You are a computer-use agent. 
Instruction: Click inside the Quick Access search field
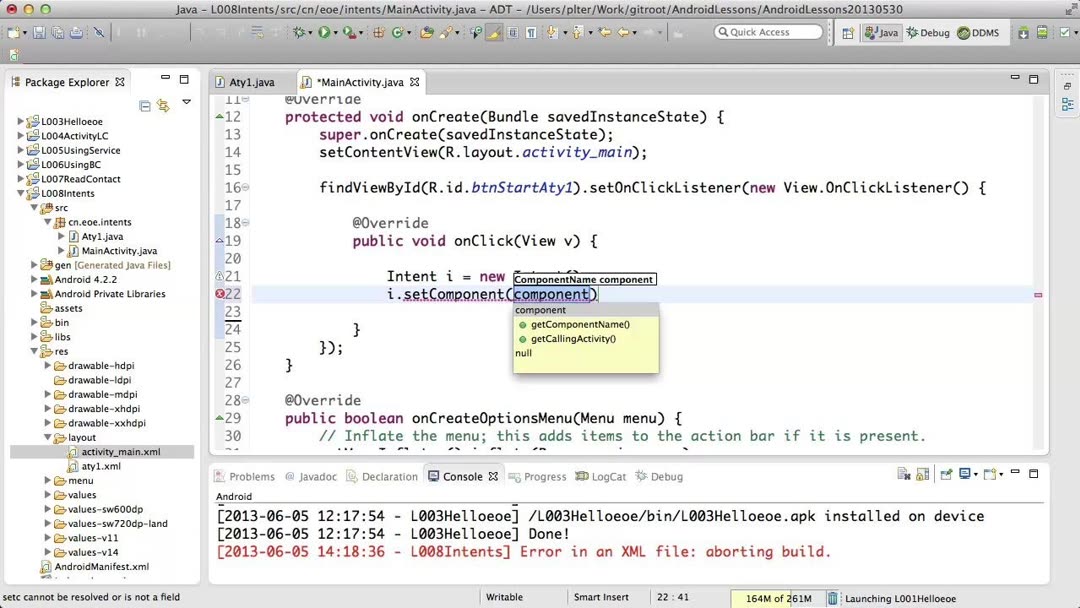[x=768, y=31]
